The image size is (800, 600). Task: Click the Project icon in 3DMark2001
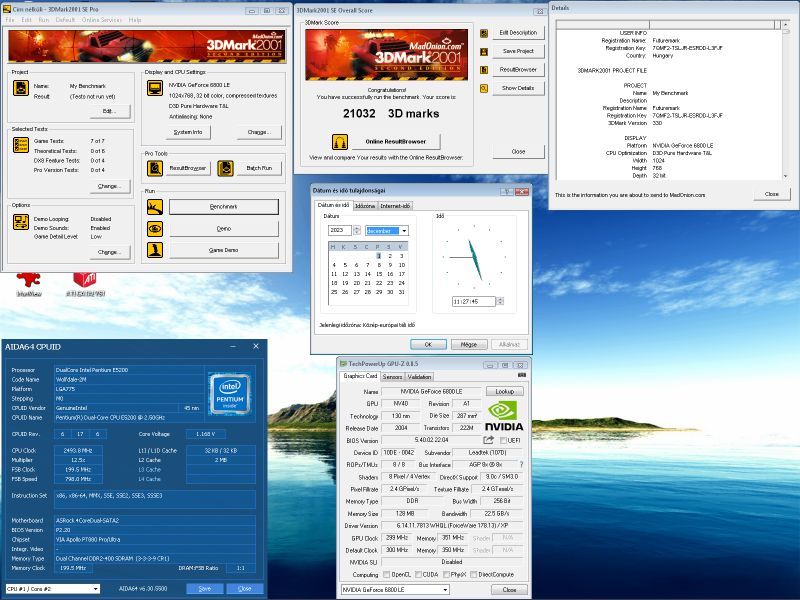[x=21, y=88]
